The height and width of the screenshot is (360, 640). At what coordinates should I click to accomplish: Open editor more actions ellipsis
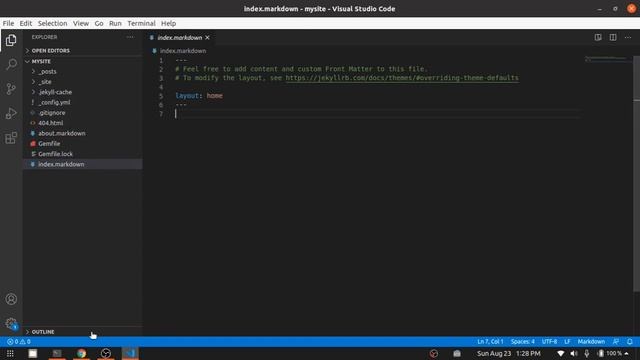[628, 37]
